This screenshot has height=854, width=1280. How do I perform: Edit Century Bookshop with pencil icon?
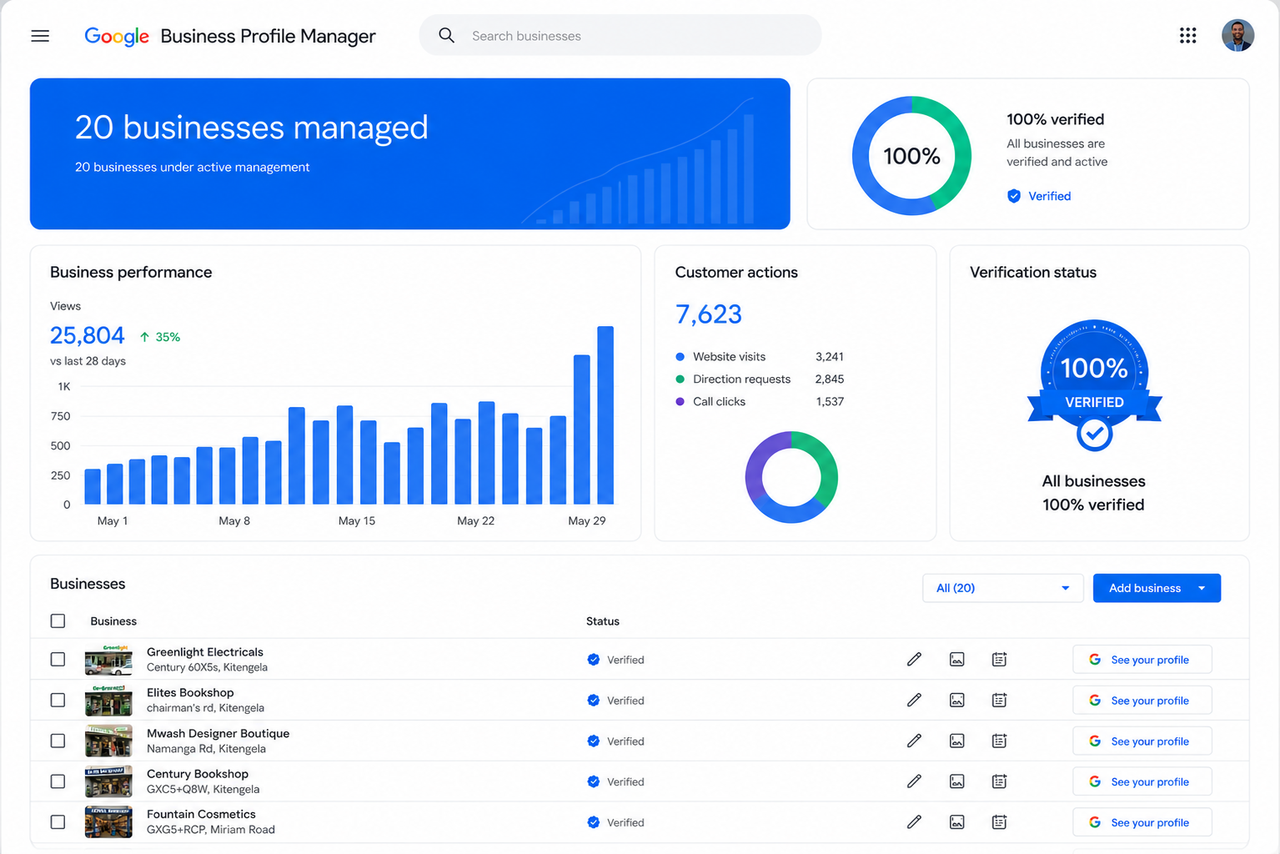point(914,781)
